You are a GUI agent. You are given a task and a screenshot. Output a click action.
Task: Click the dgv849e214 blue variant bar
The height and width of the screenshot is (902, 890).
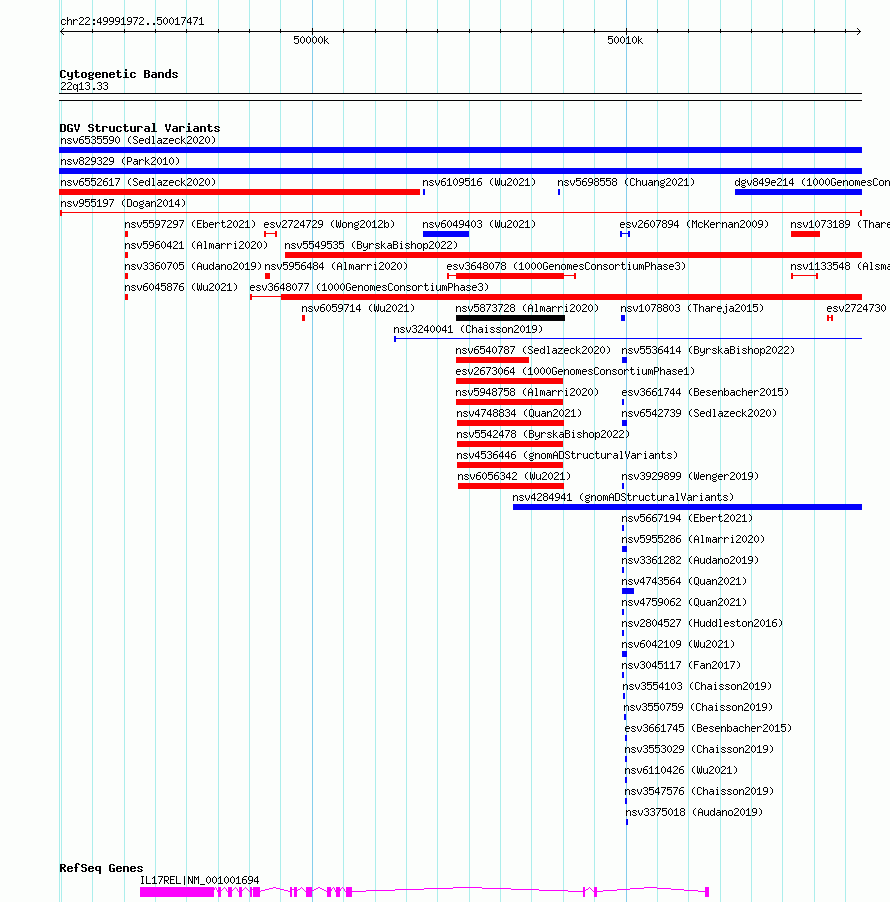[x=798, y=192]
